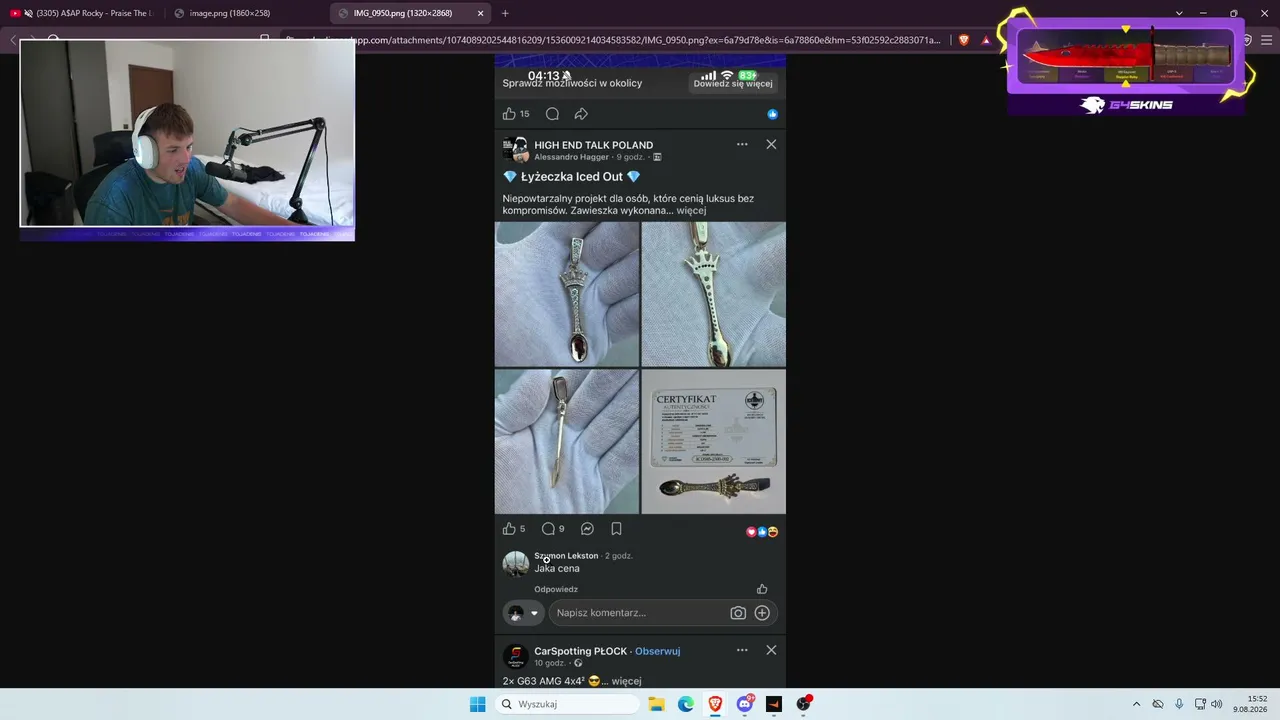This screenshot has width=1280, height=720.
Task: Open the microphone tray icon
Action: (1179, 704)
